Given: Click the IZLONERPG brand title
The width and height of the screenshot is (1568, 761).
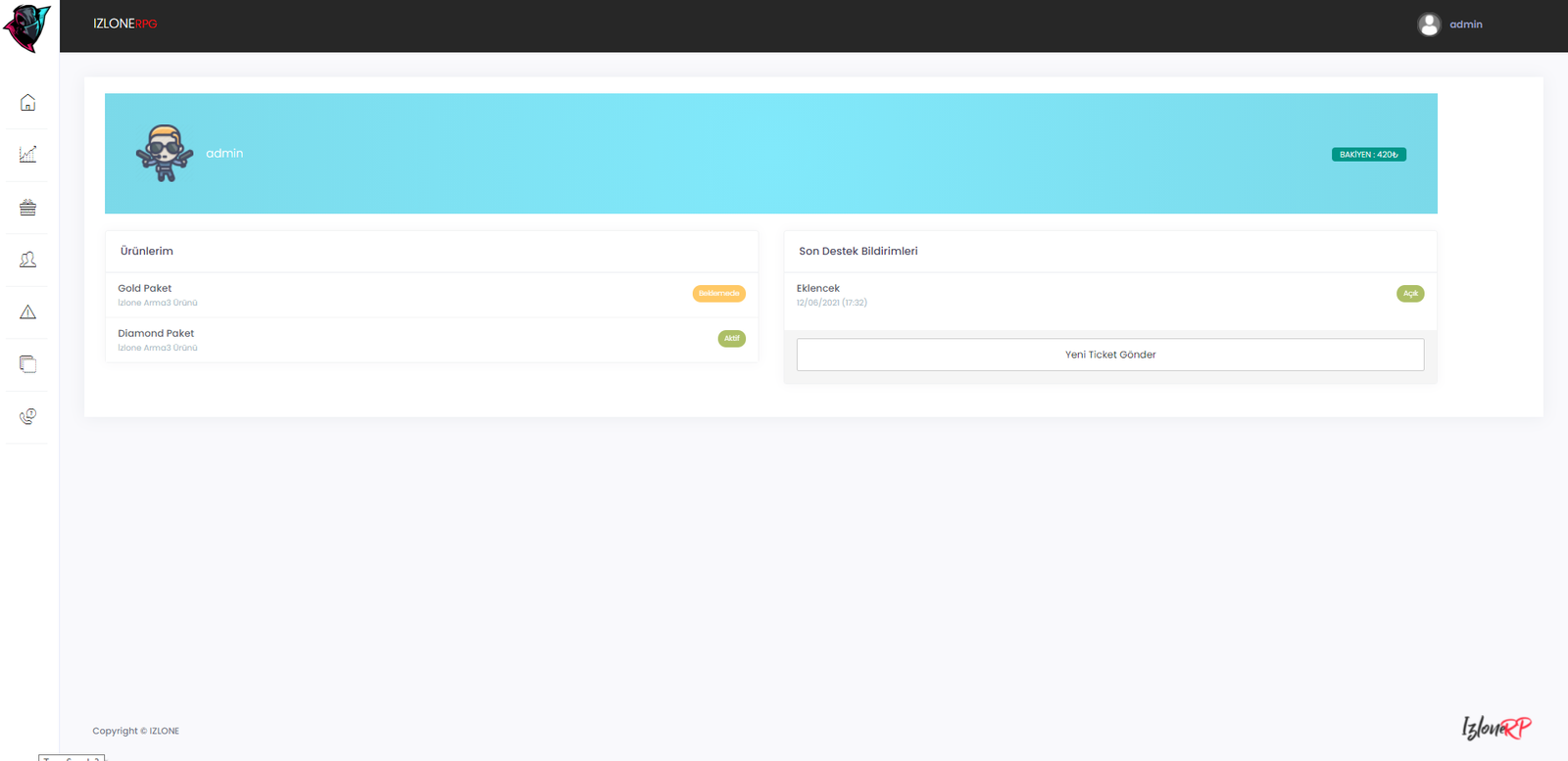Looking at the screenshot, I should 124,24.
